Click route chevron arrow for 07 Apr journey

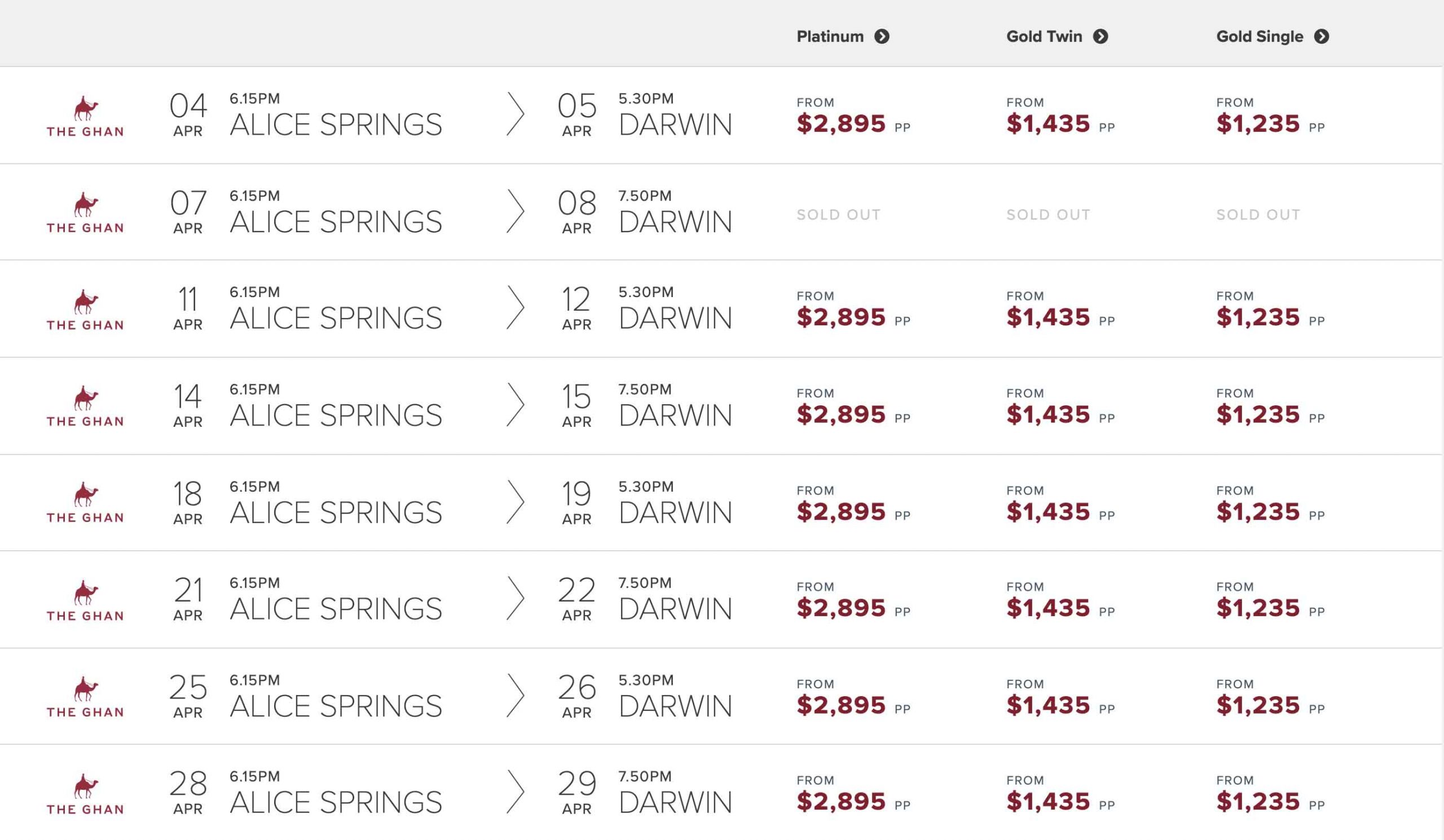click(x=515, y=211)
